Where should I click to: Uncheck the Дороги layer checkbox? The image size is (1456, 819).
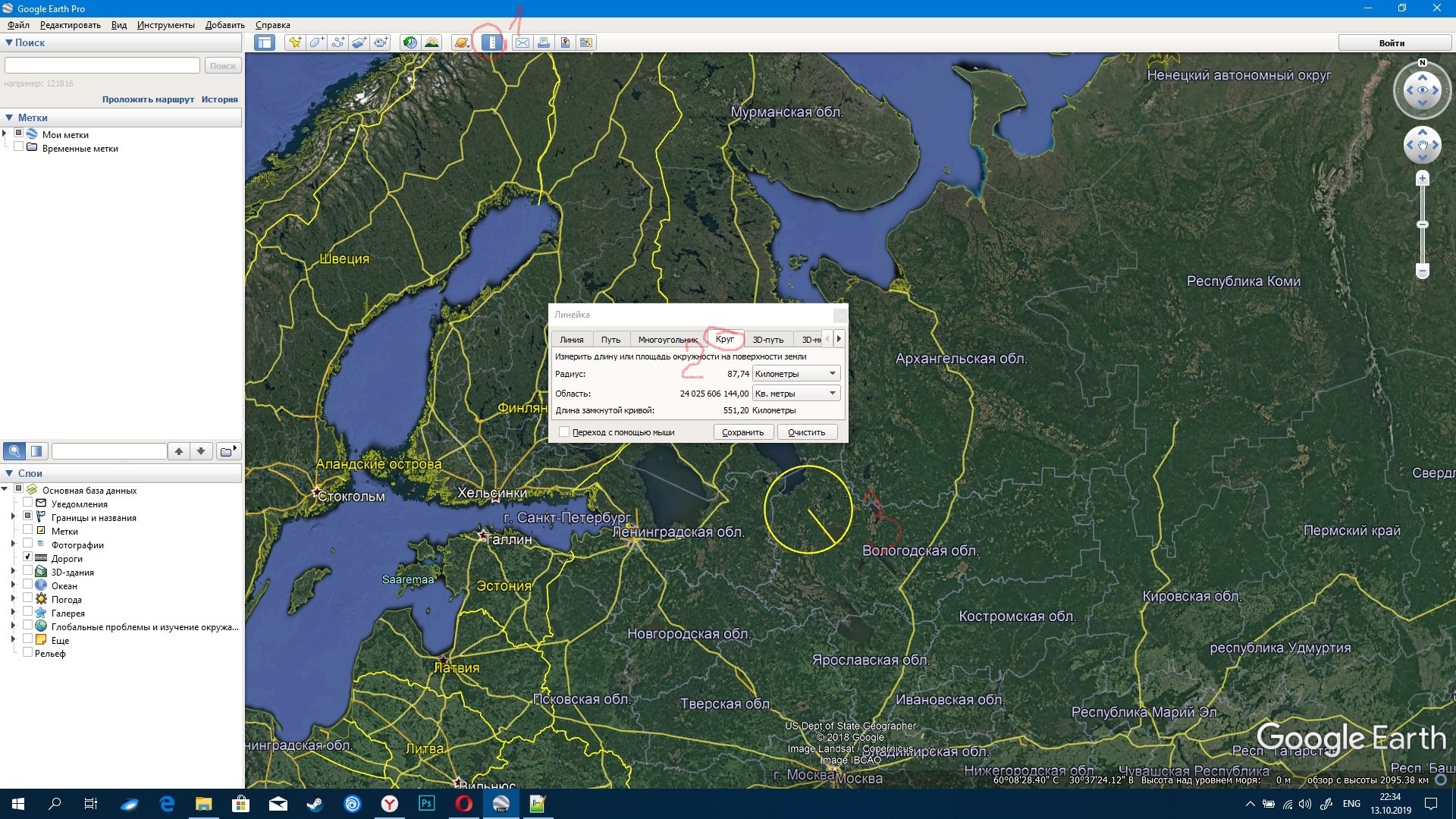(x=27, y=557)
